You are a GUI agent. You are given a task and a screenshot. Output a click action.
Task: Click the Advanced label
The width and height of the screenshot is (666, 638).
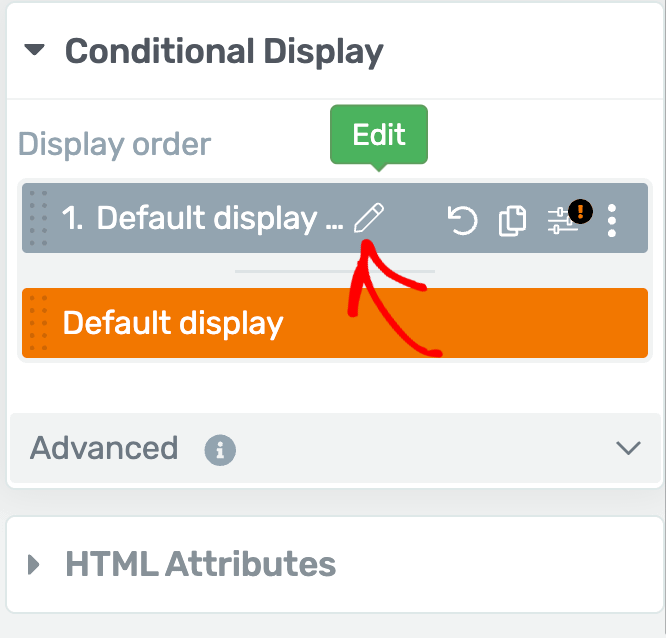[x=104, y=448]
